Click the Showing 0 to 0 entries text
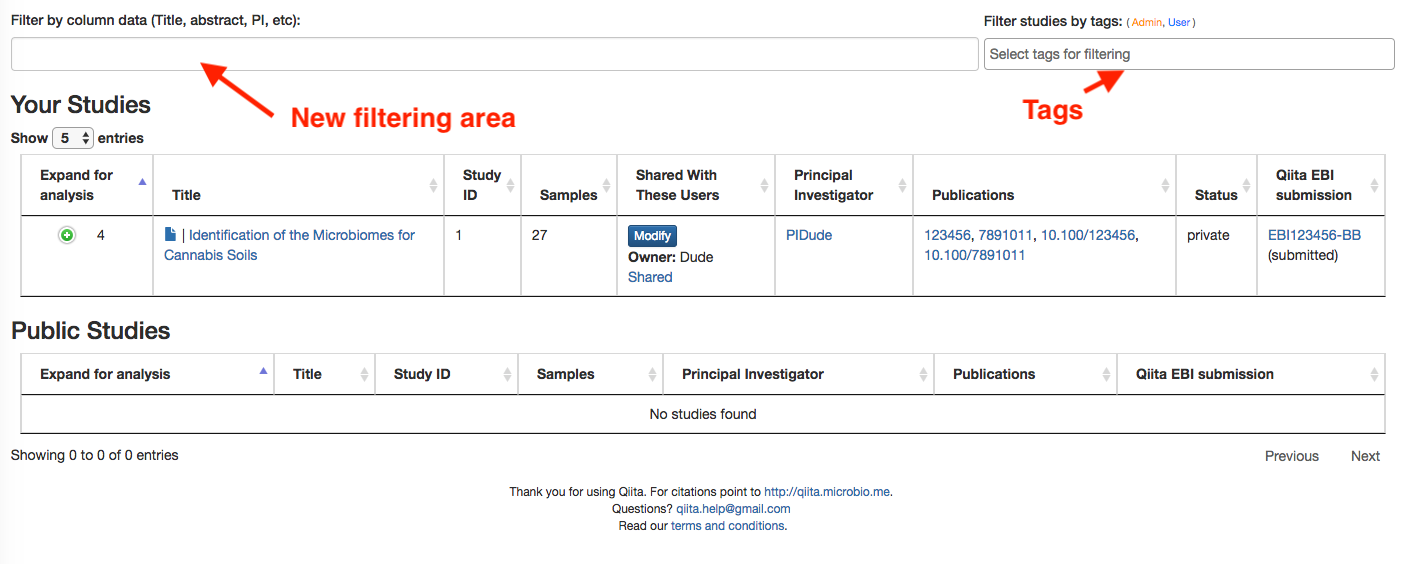 [95, 455]
